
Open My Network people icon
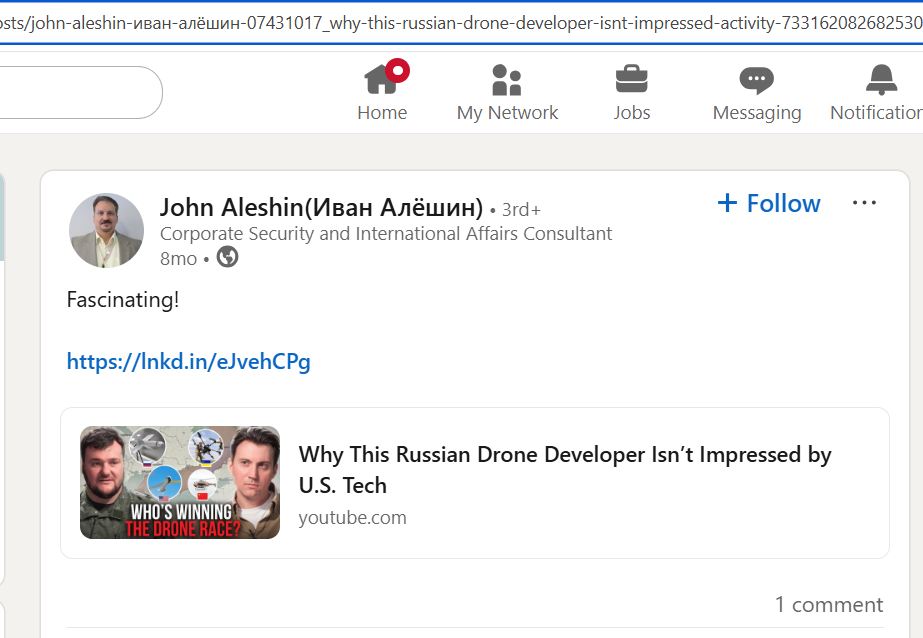[507, 79]
